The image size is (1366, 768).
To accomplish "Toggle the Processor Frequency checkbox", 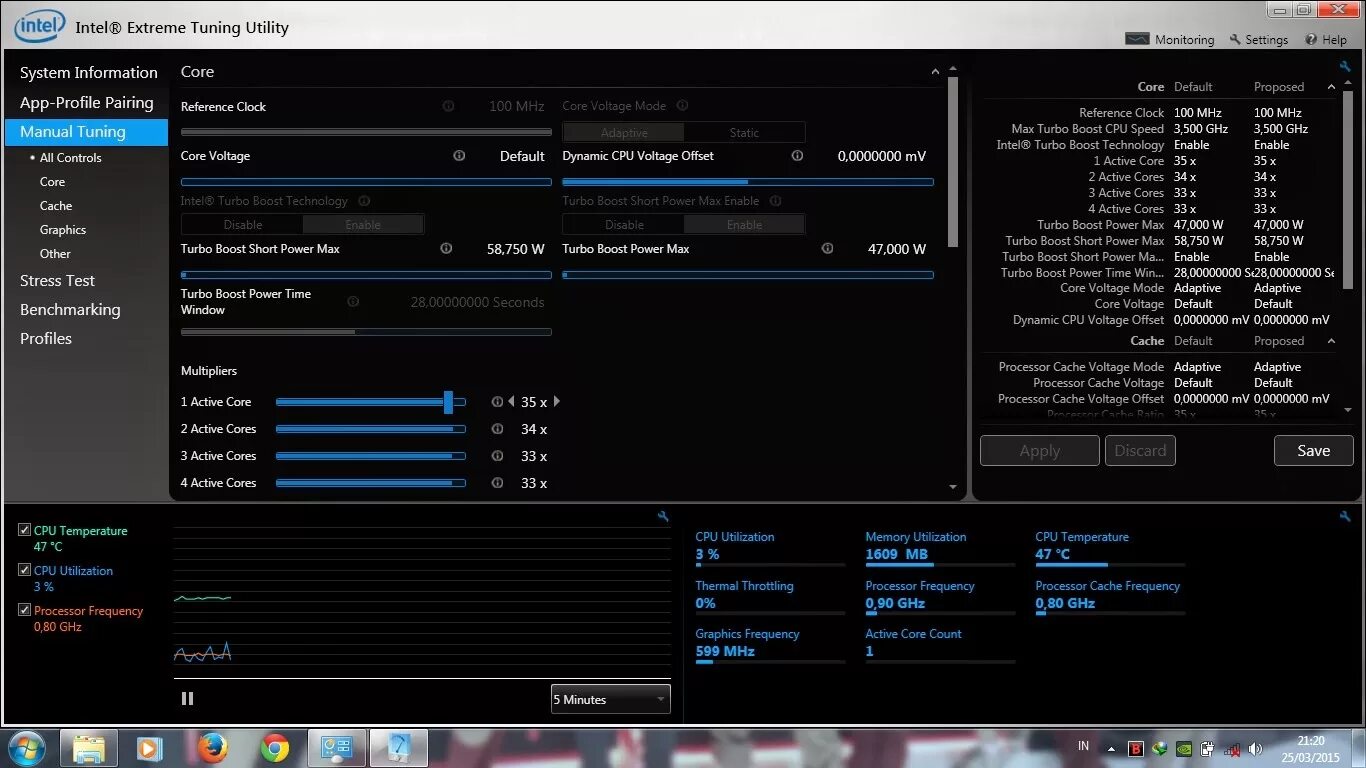I will pyautogui.click(x=25, y=610).
